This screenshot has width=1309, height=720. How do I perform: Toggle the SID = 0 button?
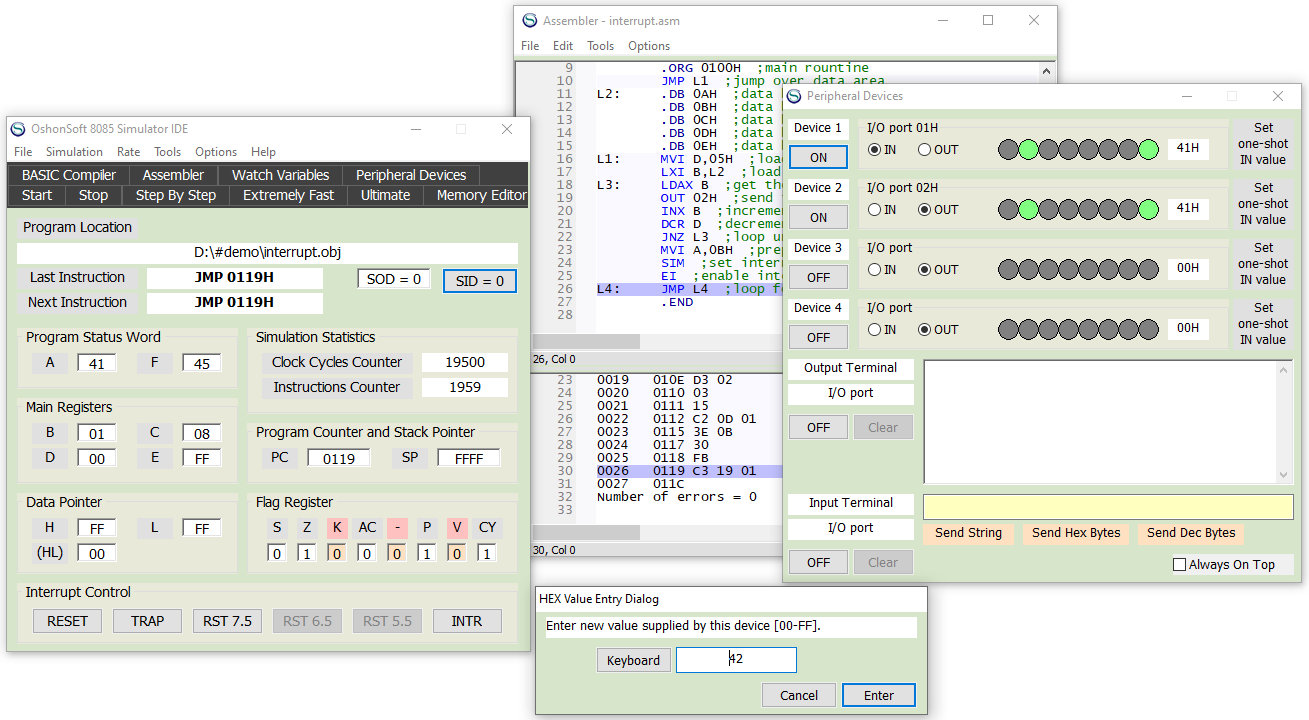(x=480, y=281)
